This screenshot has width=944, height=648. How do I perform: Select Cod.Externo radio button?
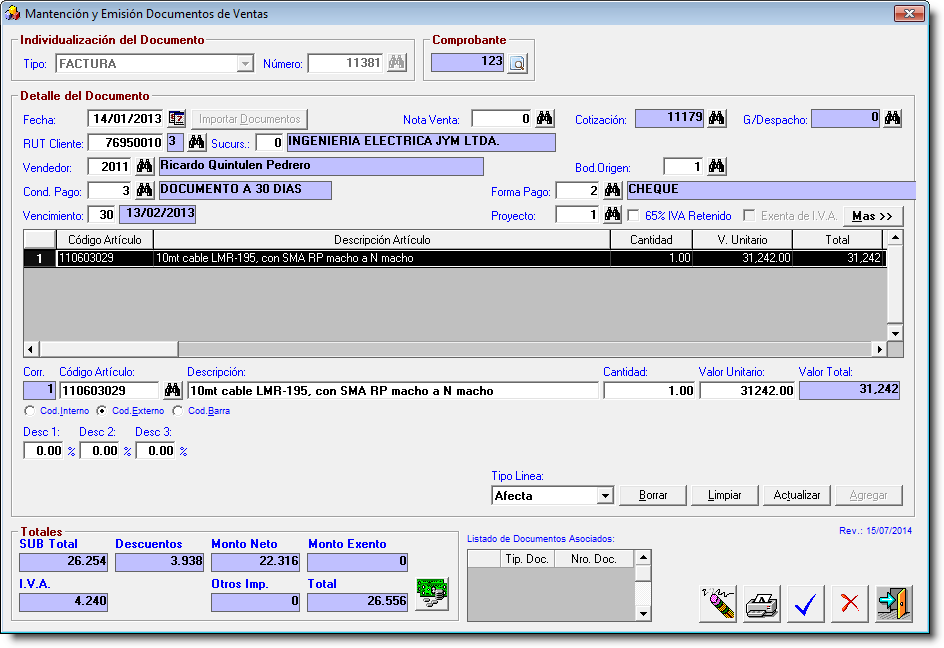pos(102,411)
